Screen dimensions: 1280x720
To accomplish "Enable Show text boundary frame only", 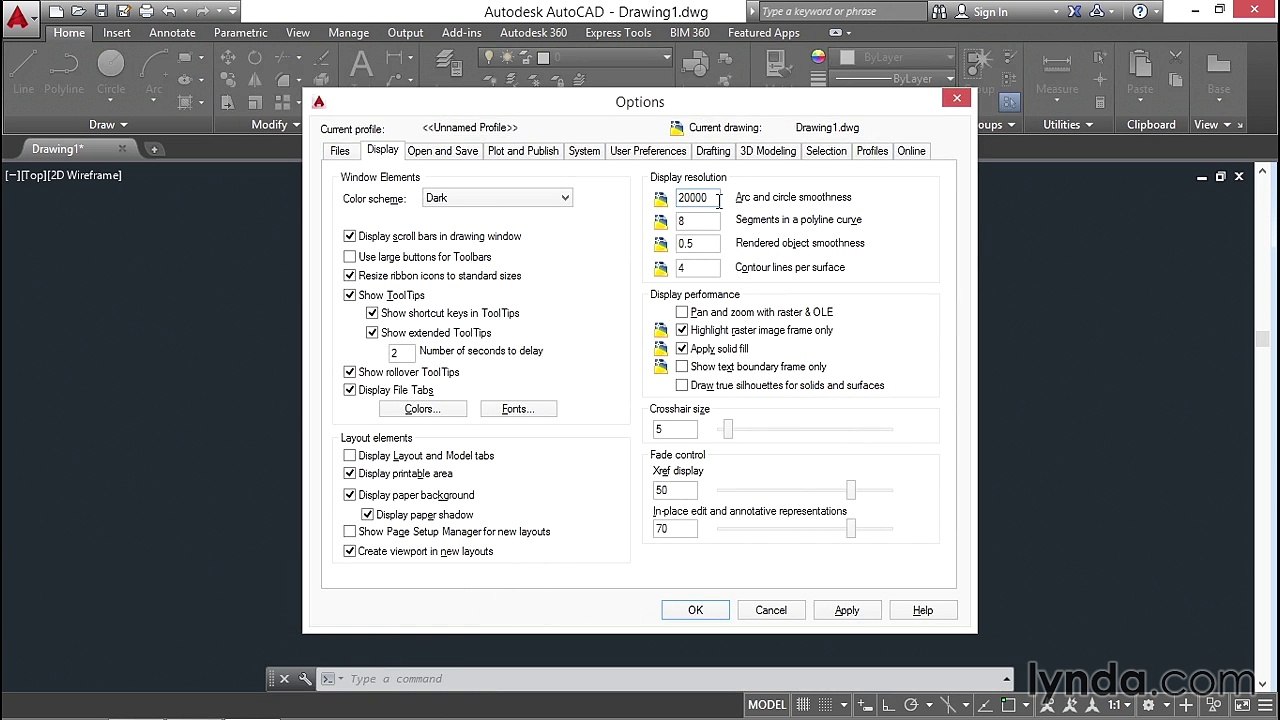I will 682,367.
